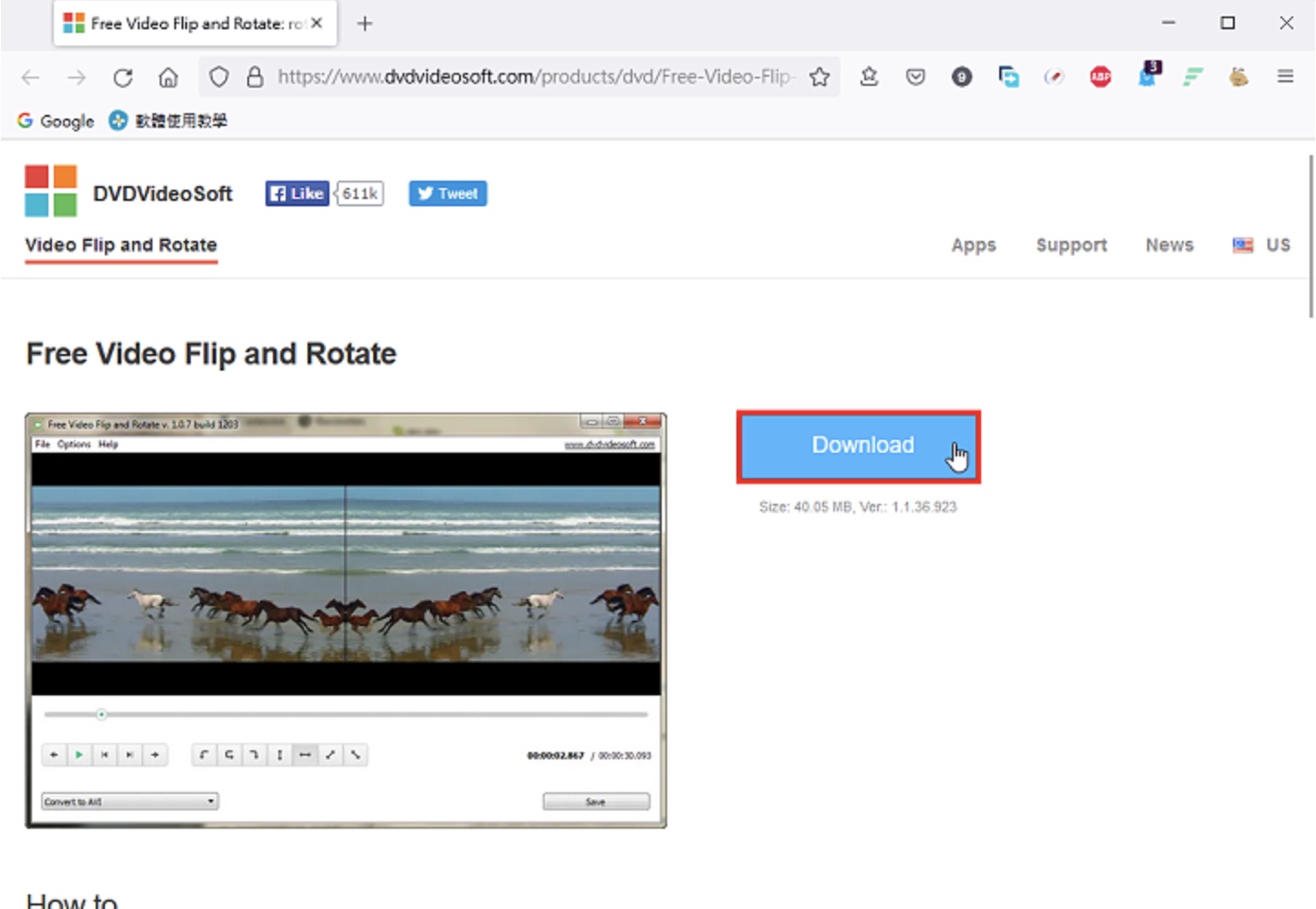Image resolution: width=1316 pixels, height=909 pixels.
Task: Click the Twitter Tweet button
Action: [448, 193]
